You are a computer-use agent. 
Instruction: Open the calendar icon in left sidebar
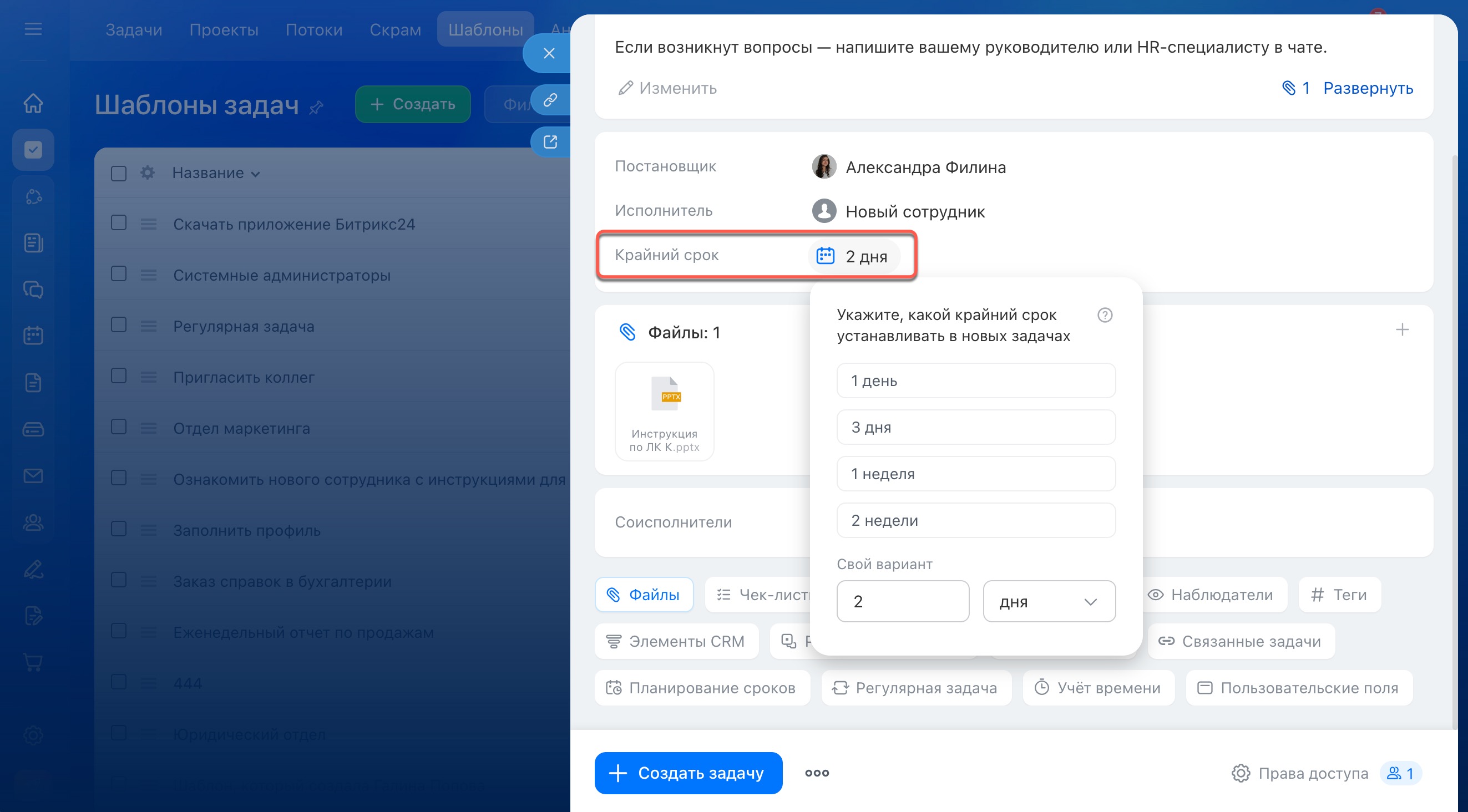[33, 336]
